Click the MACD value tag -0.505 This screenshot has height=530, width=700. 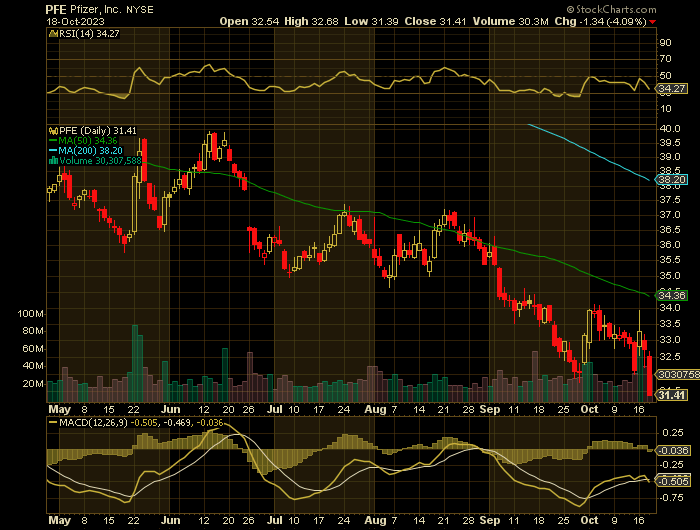[x=672, y=481]
